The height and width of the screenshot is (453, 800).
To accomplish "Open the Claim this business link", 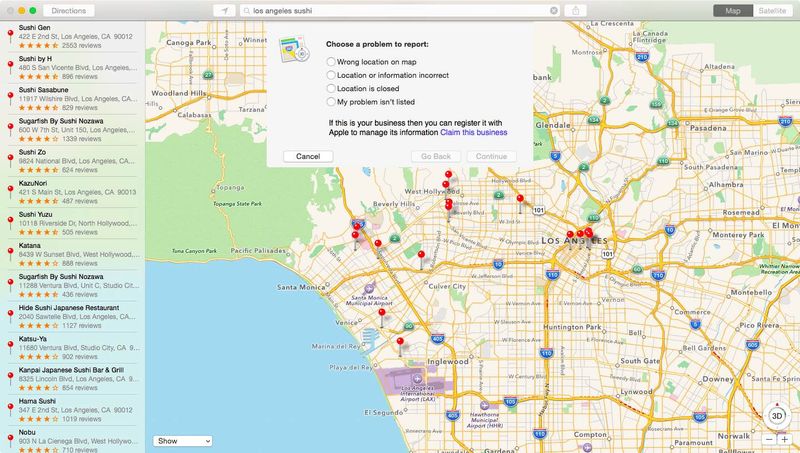I will (x=473, y=132).
